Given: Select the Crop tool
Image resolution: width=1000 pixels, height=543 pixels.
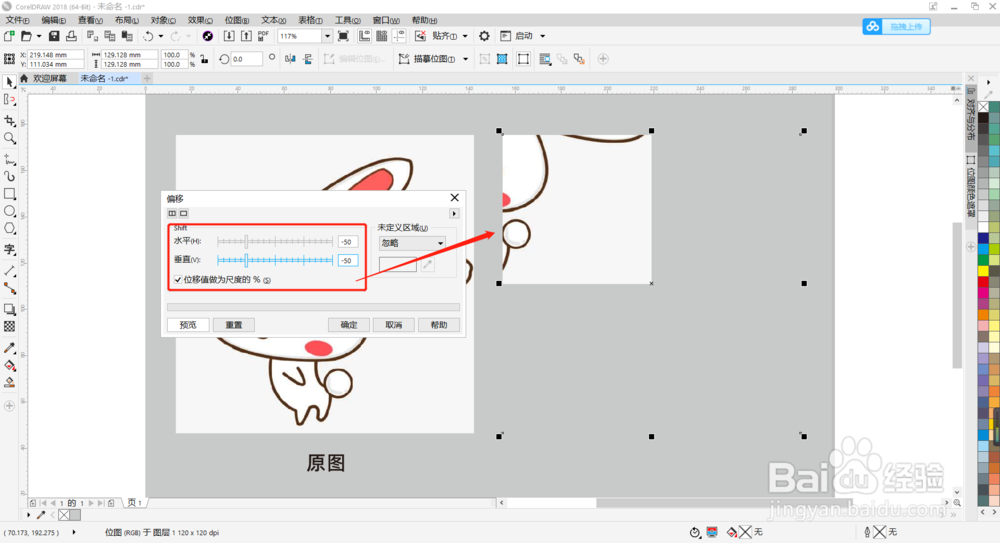Looking at the screenshot, I should pyautogui.click(x=10, y=121).
